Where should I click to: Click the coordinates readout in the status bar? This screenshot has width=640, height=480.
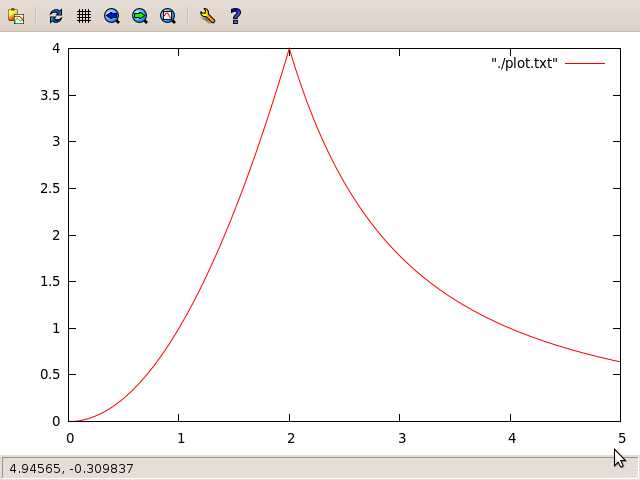click(71, 468)
